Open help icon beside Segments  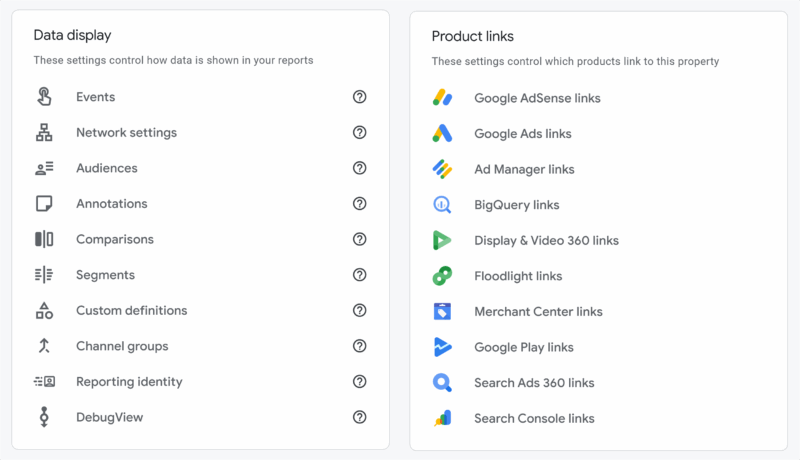point(360,275)
